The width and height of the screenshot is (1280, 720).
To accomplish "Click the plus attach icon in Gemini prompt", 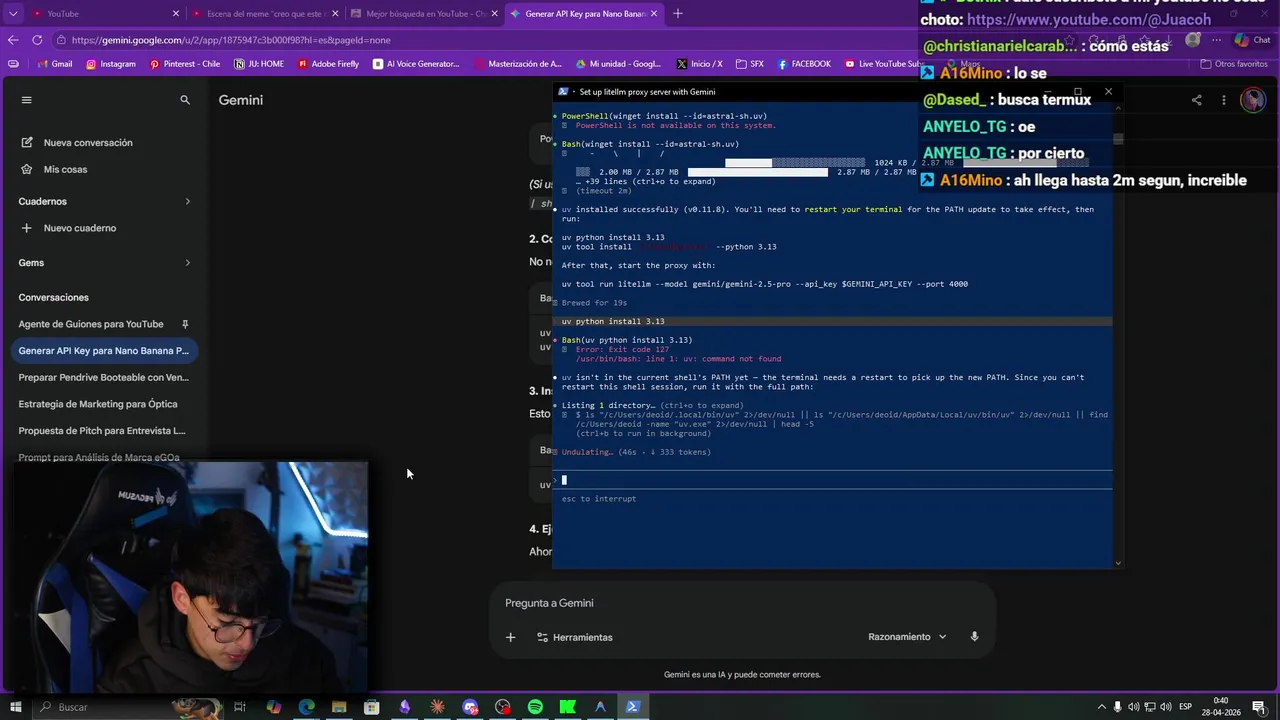I will 510,637.
